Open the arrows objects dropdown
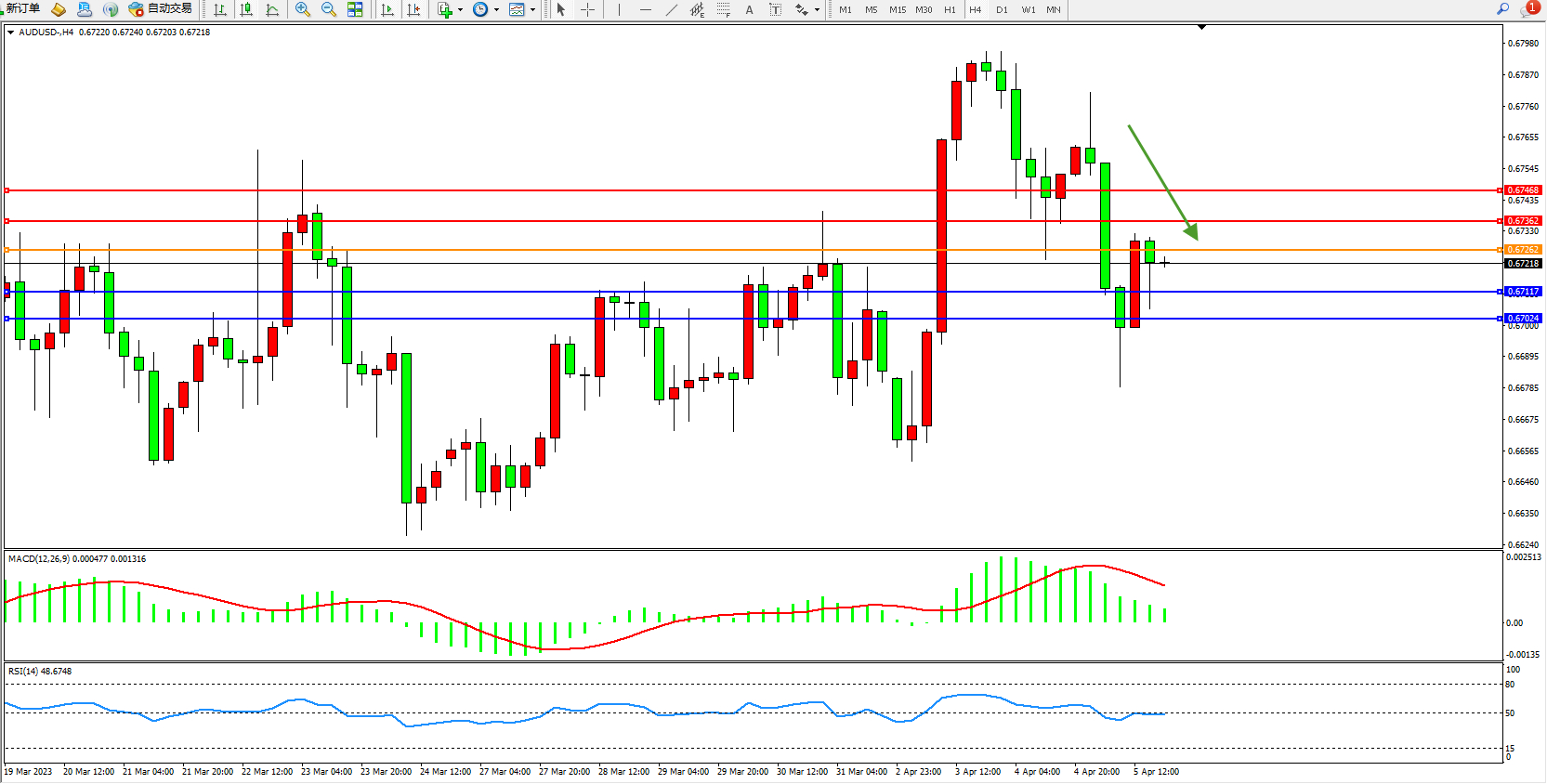The width and height of the screenshot is (1547, 784). (x=817, y=10)
